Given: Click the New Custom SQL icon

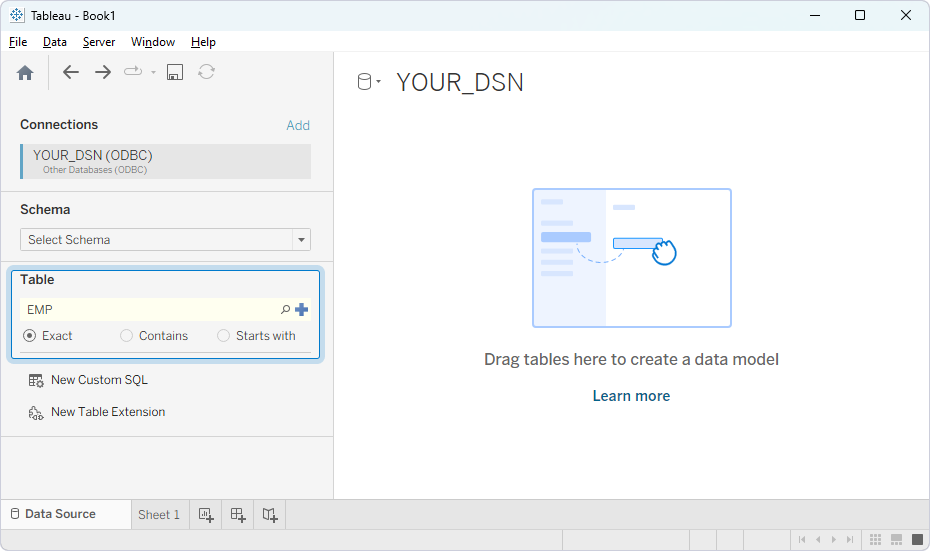Looking at the screenshot, I should pyautogui.click(x=36, y=380).
